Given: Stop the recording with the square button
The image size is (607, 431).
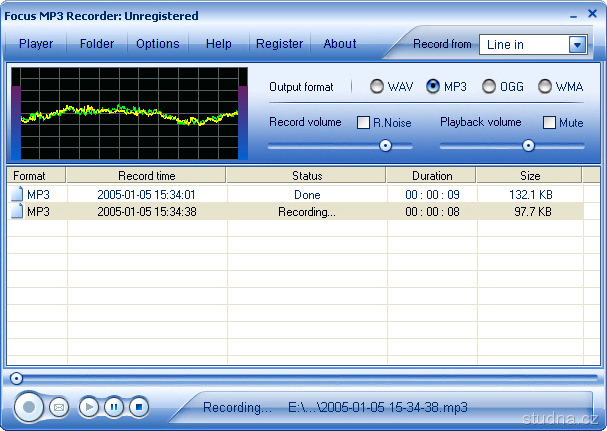Looking at the screenshot, I should 139,407.
